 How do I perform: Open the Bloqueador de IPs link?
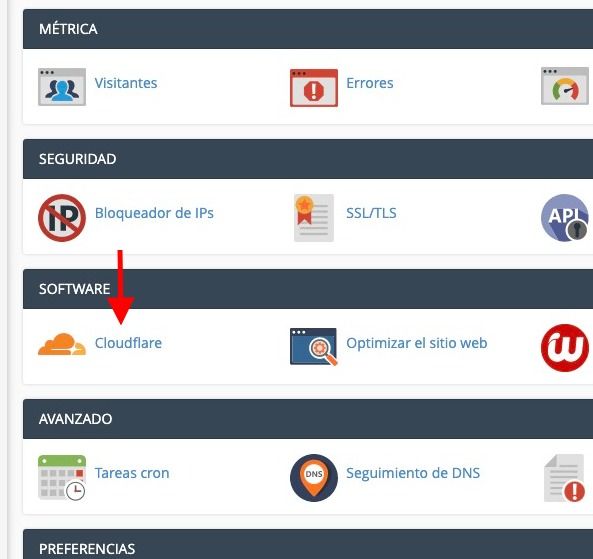coord(154,213)
